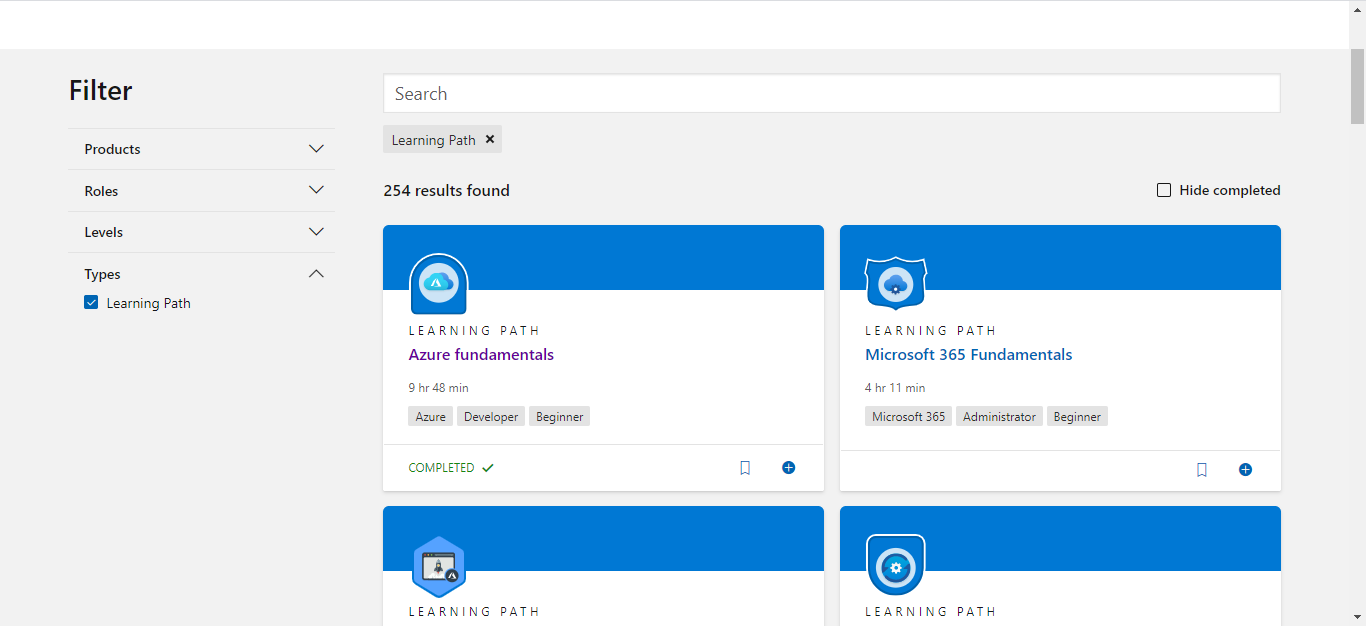The height and width of the screenshot is (626, 1366).
Task: Click the scrollbar down arrow
Action: click(x=1358, y=617)
